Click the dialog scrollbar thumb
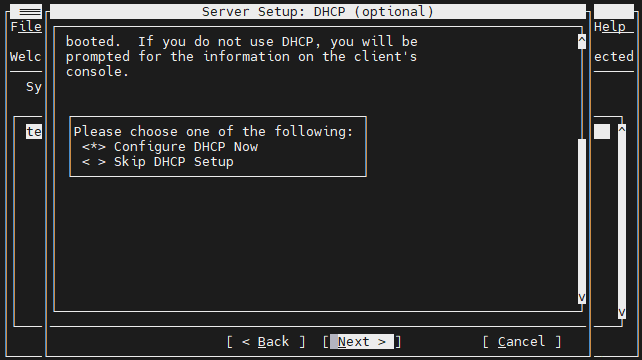 tap(582, 214)
